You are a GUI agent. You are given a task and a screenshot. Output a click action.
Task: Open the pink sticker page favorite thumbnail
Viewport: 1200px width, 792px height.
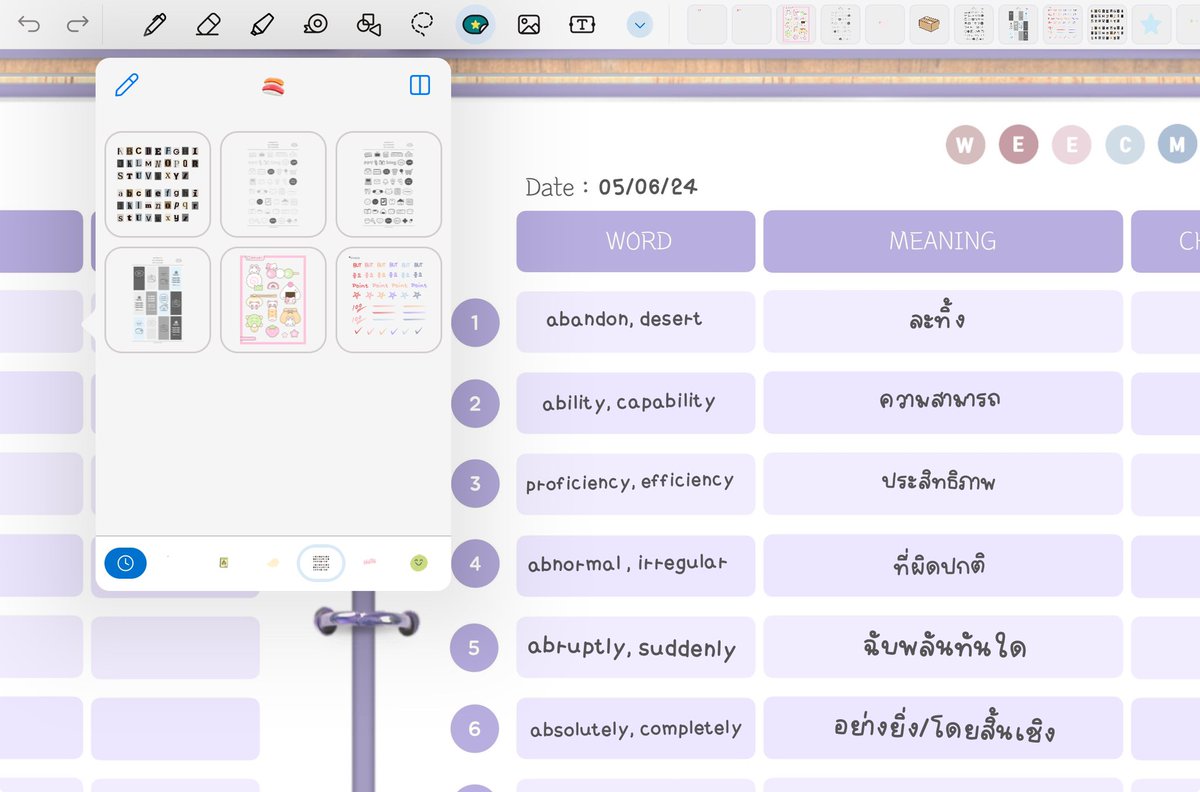coord(796,24)
